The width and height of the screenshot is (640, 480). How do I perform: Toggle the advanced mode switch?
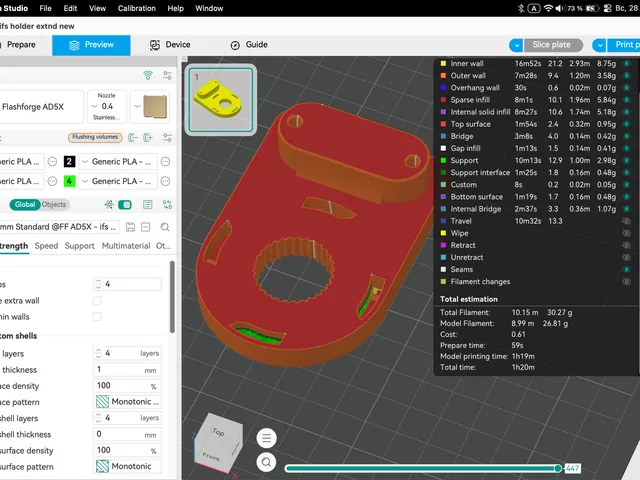(125, 204)
